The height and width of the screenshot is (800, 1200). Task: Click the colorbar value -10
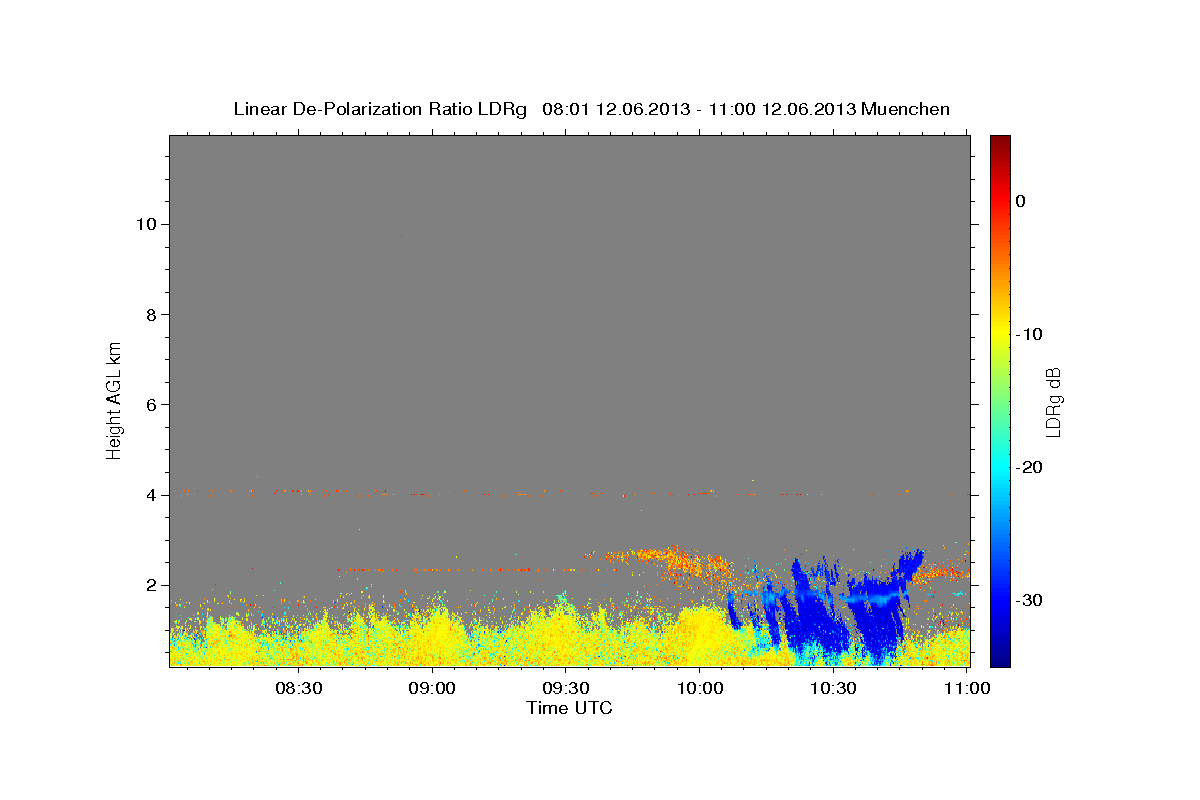(x=1029, y=334)
